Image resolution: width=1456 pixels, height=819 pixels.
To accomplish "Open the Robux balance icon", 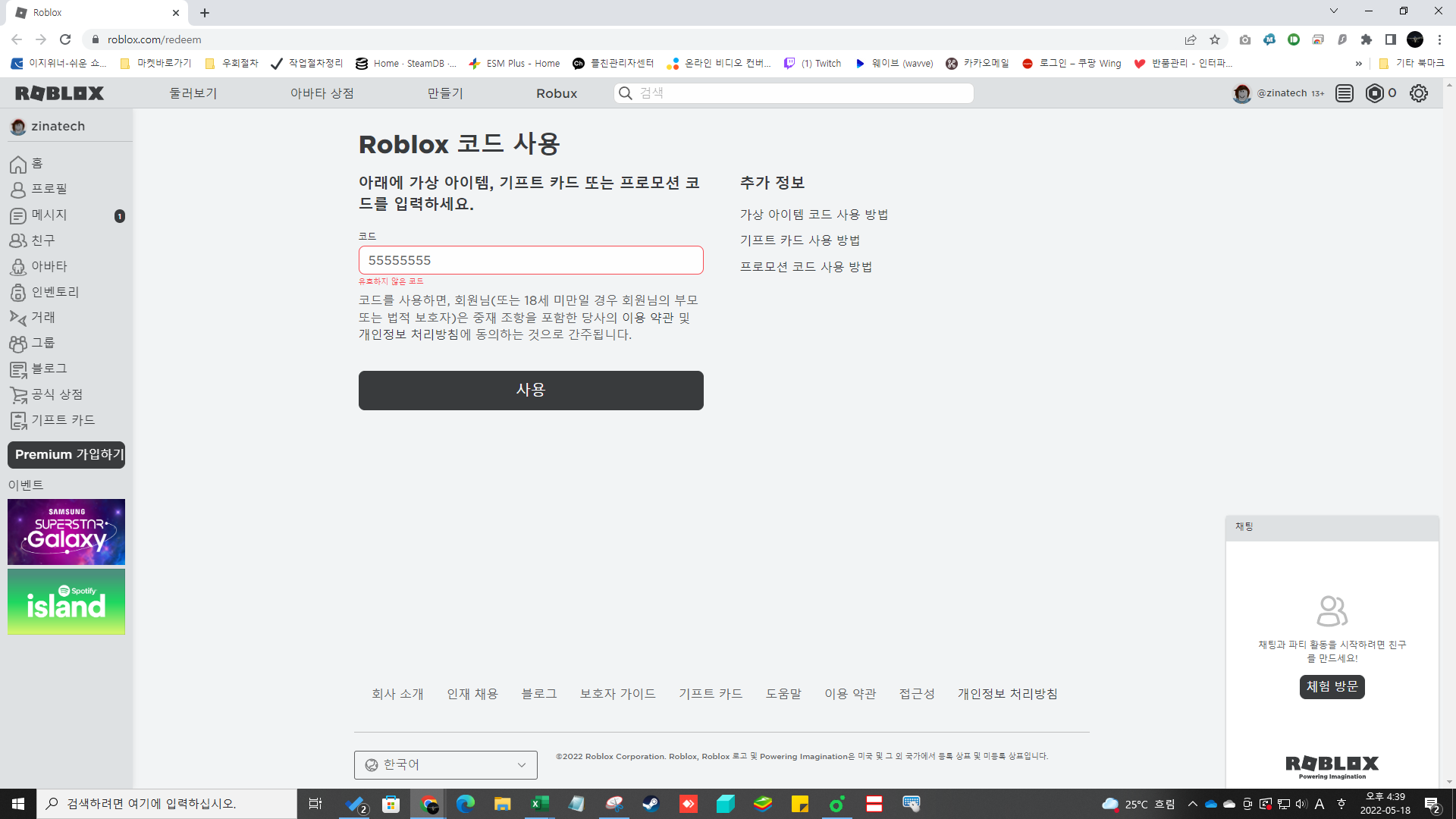I will [x=1374, y=93].
